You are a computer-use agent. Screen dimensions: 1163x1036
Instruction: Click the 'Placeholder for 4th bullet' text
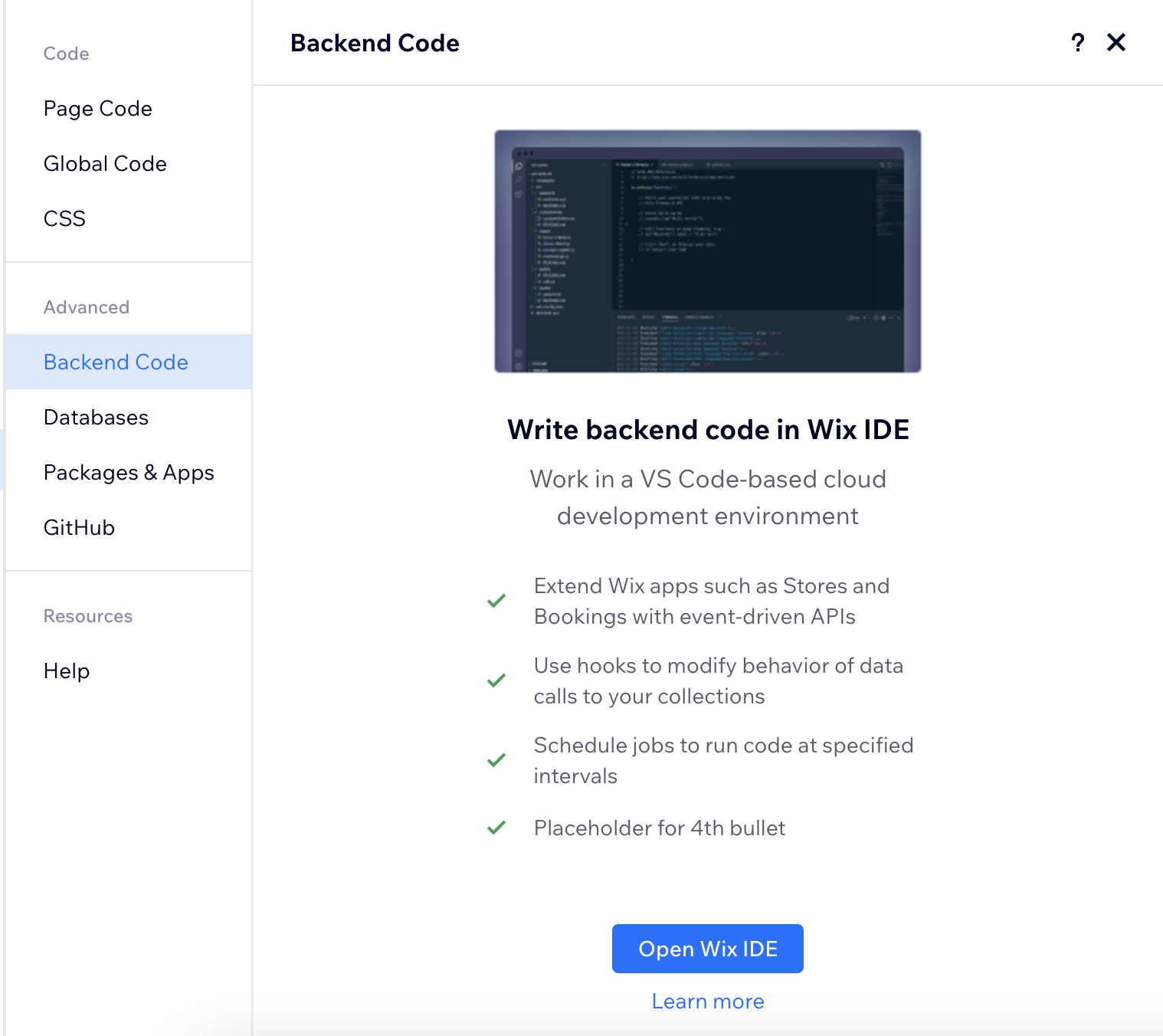pyautogui.click(x=660, y=828)
